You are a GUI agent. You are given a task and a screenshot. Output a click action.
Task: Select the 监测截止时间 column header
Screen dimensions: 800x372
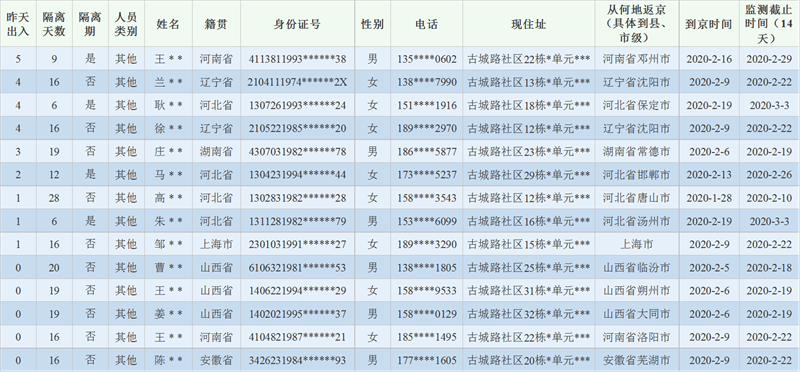coord(769,24)
